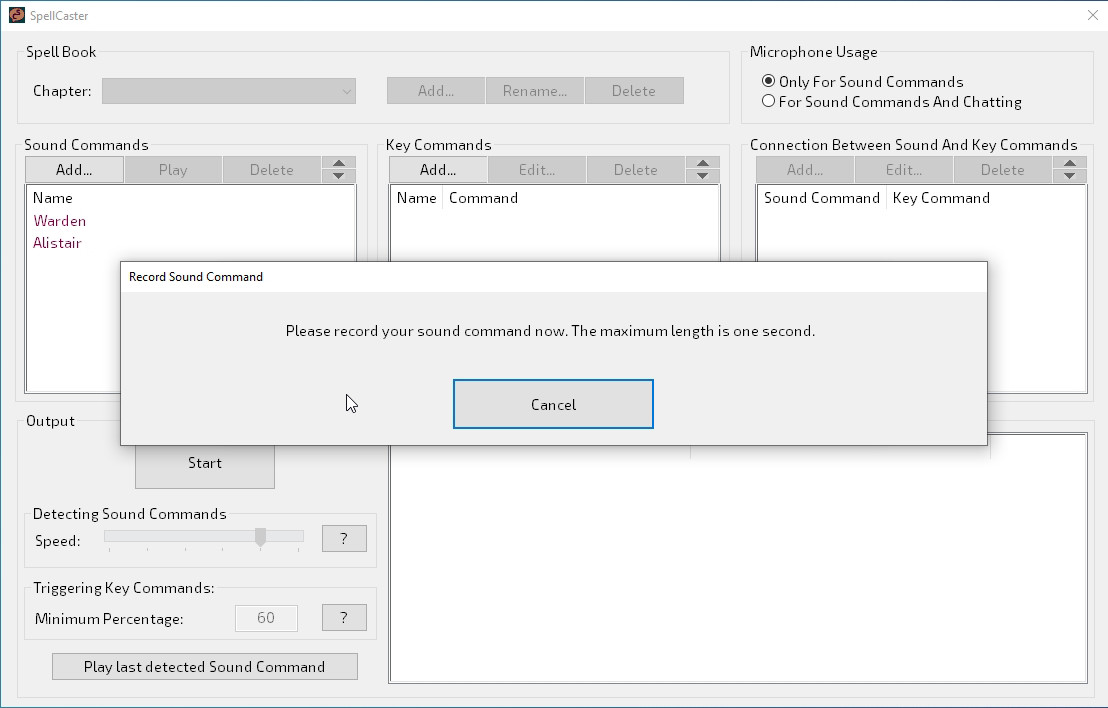Select the Warden sound command

coord(60,221)
